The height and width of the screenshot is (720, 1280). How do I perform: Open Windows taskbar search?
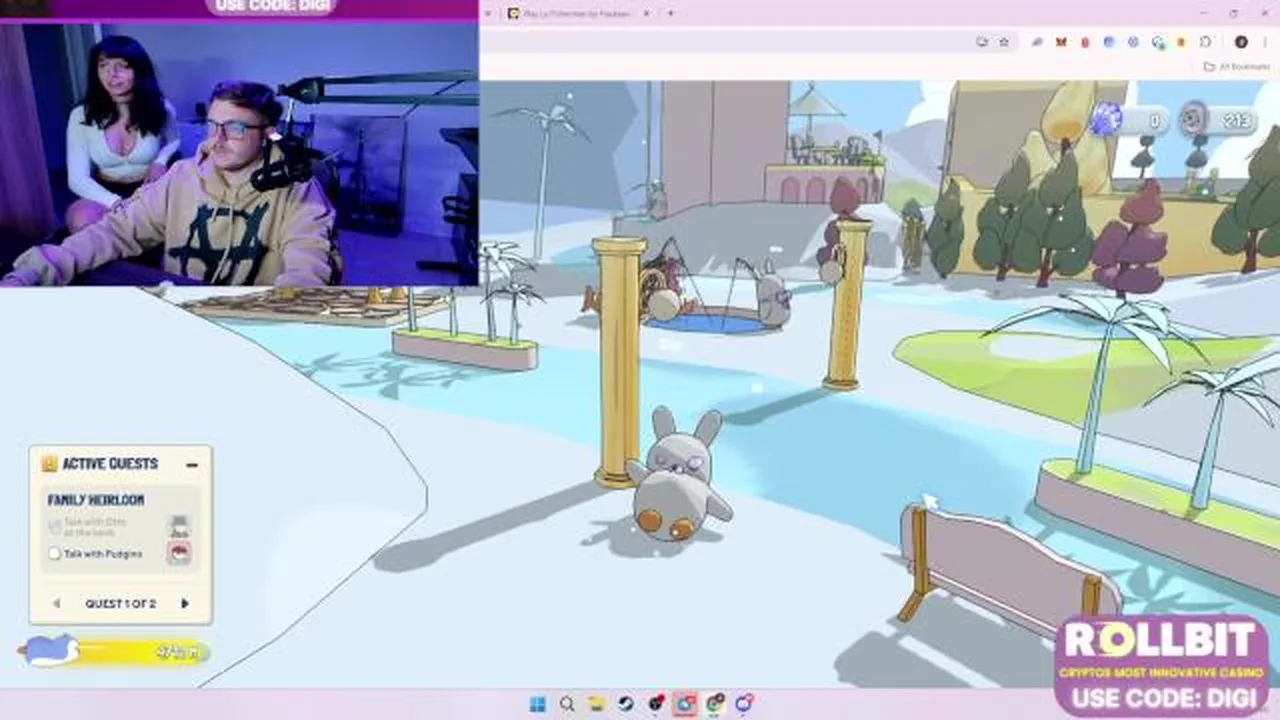click(x=567, y=704)
